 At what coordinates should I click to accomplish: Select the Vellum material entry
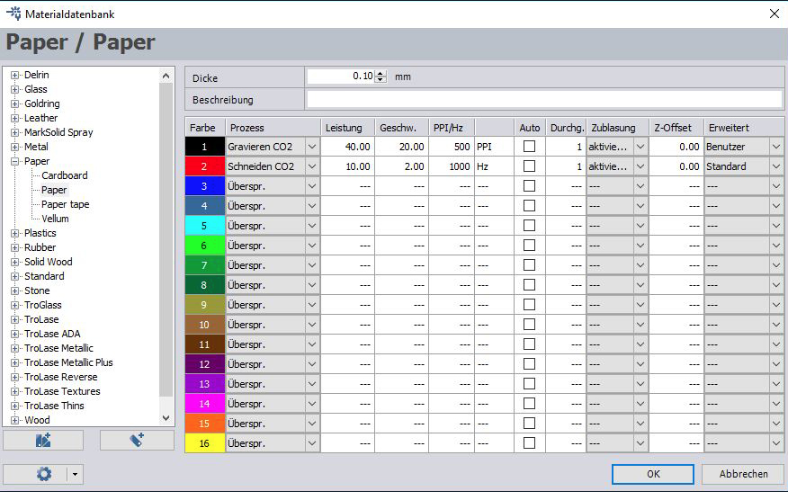click(x=55, y=218)
